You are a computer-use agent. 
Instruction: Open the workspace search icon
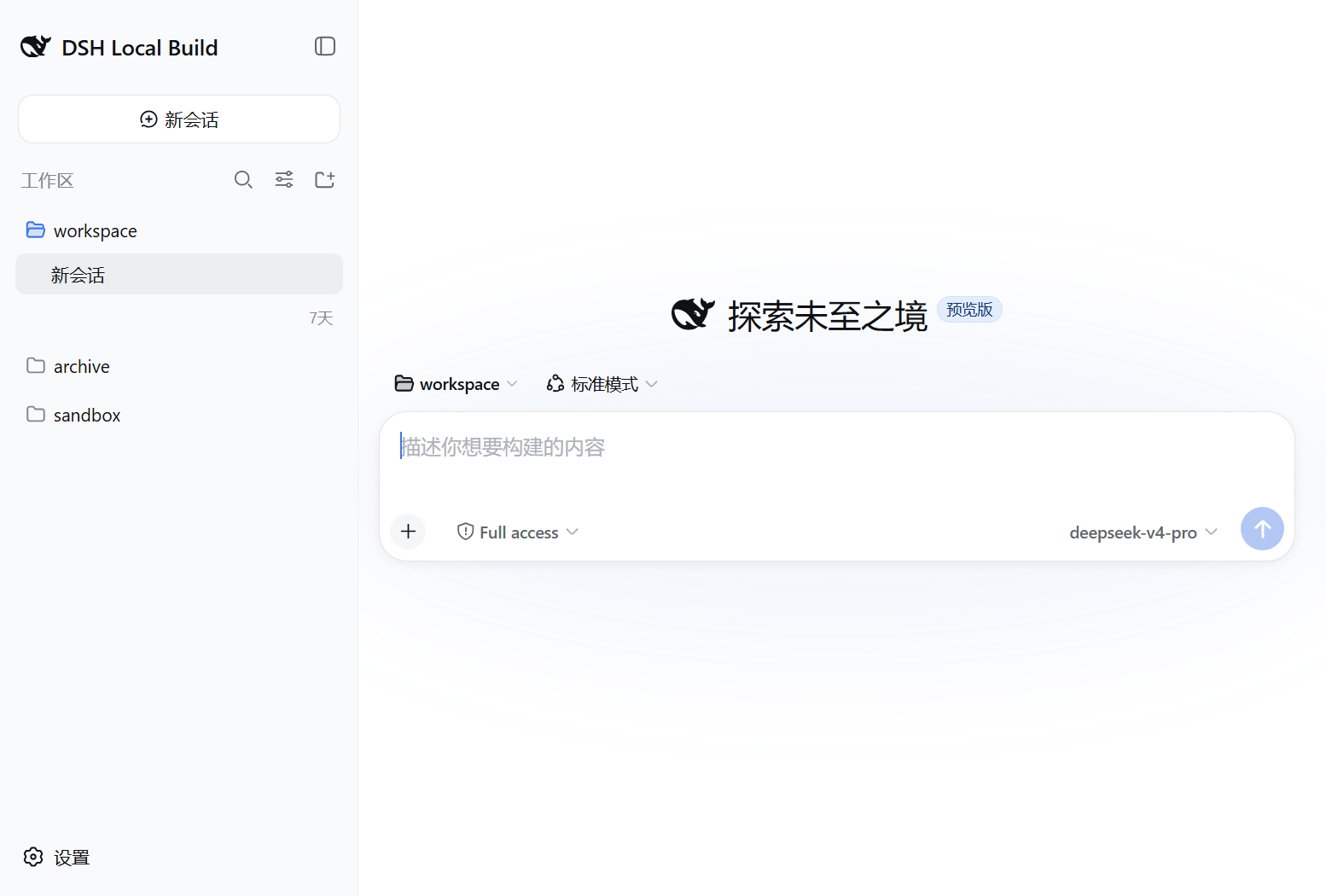(x=243, y=179)
